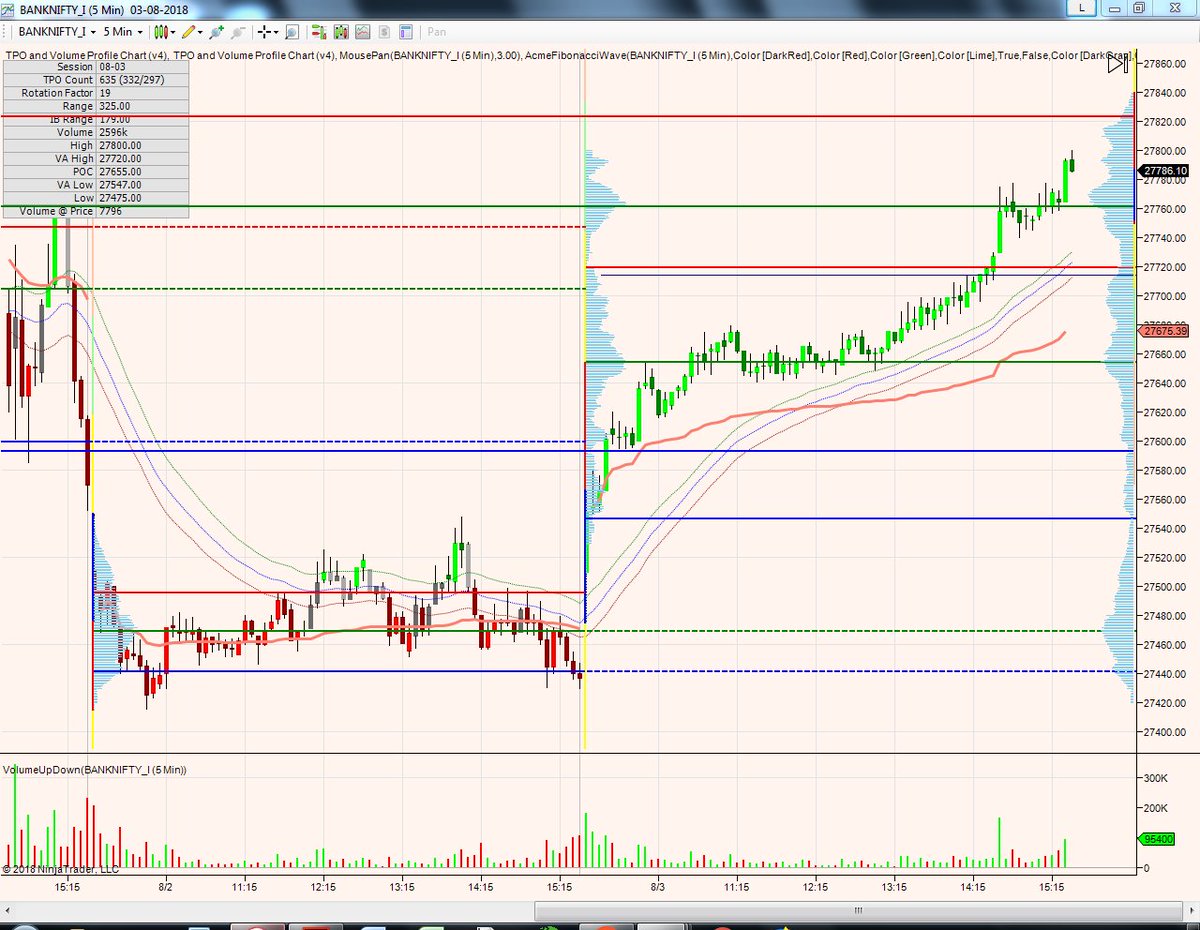Click the Pan button in toolbar
This screenshot has height=930, width=1200.
[436, 32]
